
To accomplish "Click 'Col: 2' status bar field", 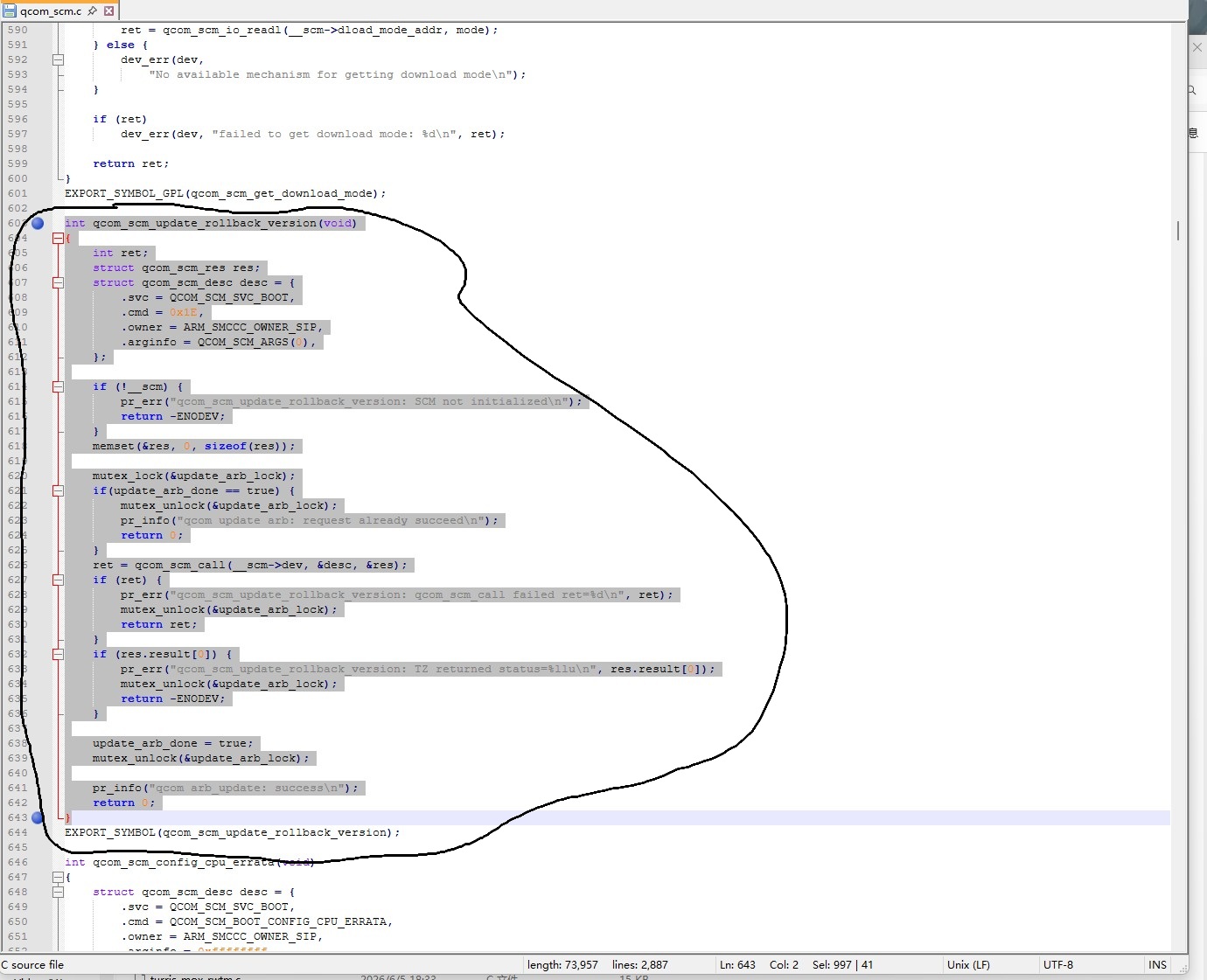I will [784, 965].
